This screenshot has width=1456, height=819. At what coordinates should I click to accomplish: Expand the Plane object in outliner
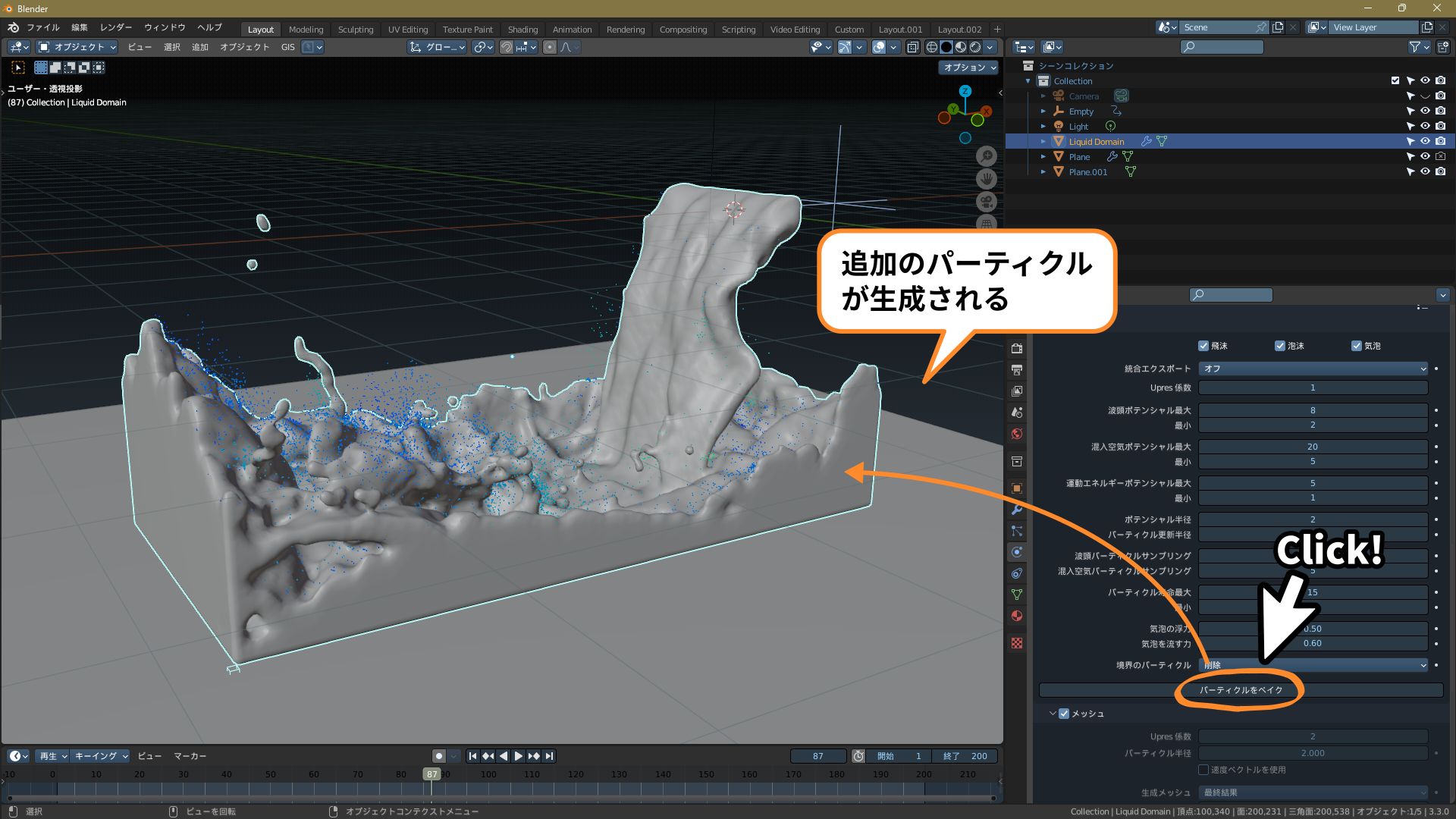(x=1043, y=157)
